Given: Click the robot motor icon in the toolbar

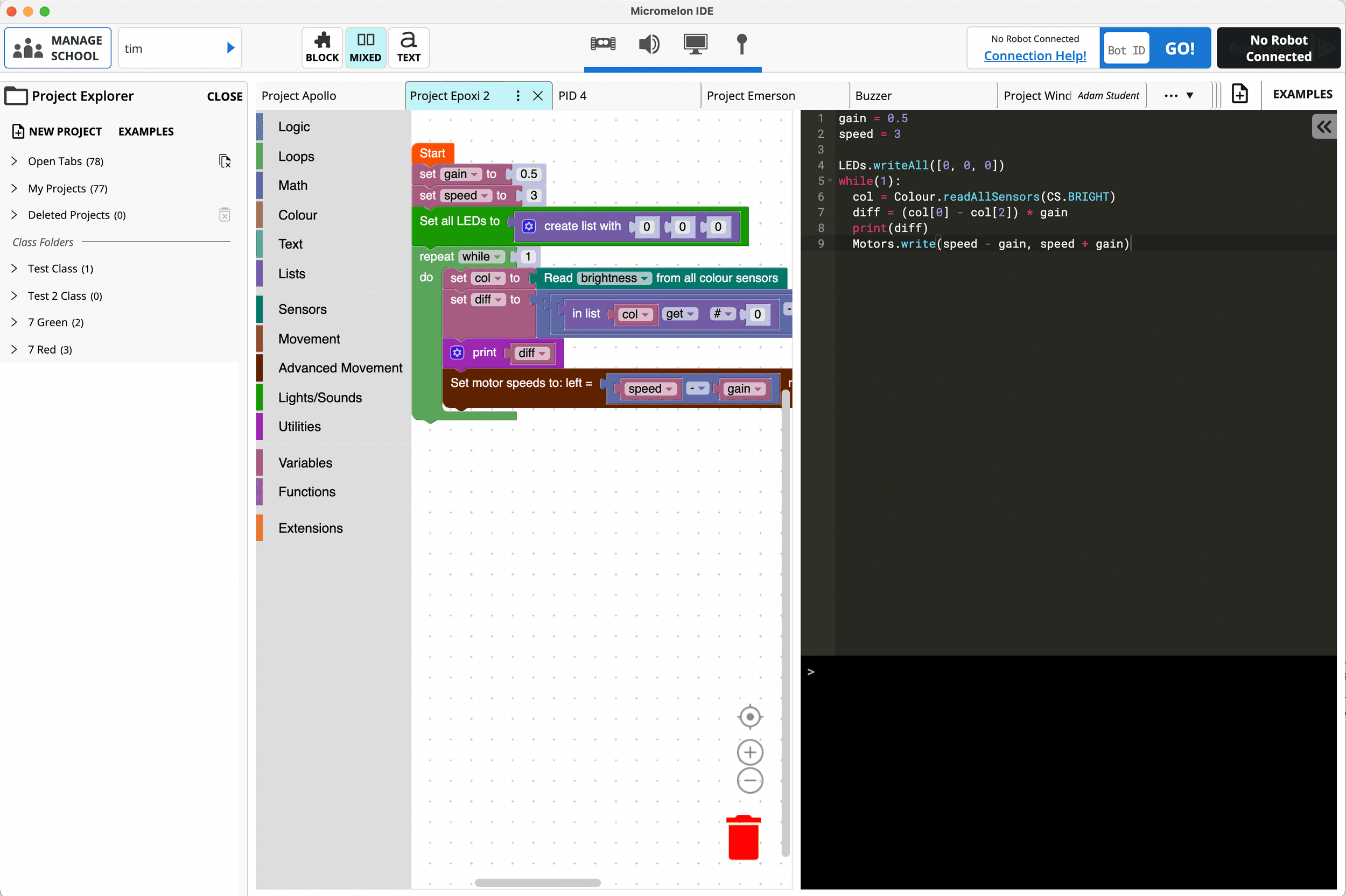Looking at the screenshot, I should pos(603,45).
